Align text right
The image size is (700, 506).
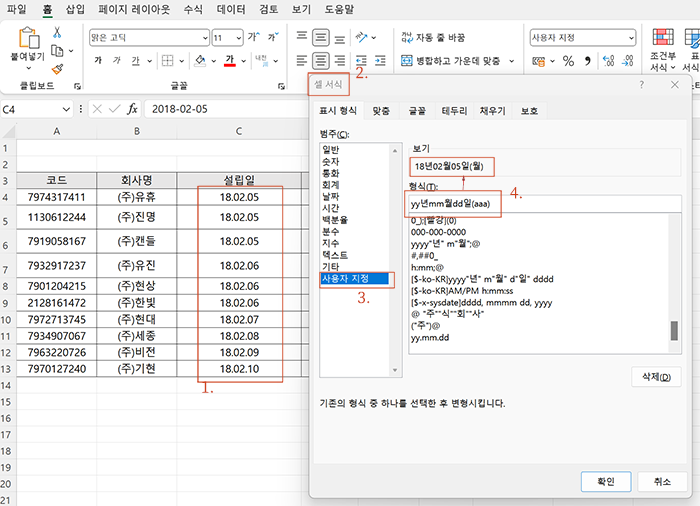click(x=340, y=60)
